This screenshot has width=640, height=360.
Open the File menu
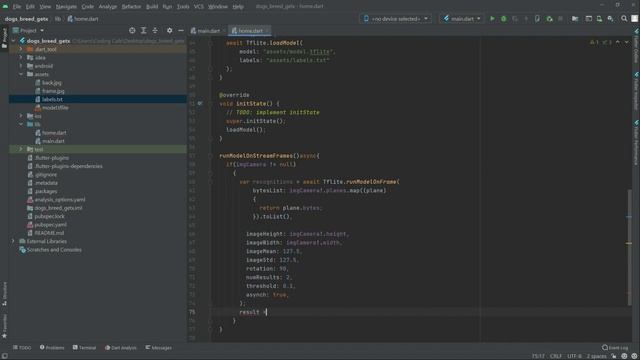(17, 7)
